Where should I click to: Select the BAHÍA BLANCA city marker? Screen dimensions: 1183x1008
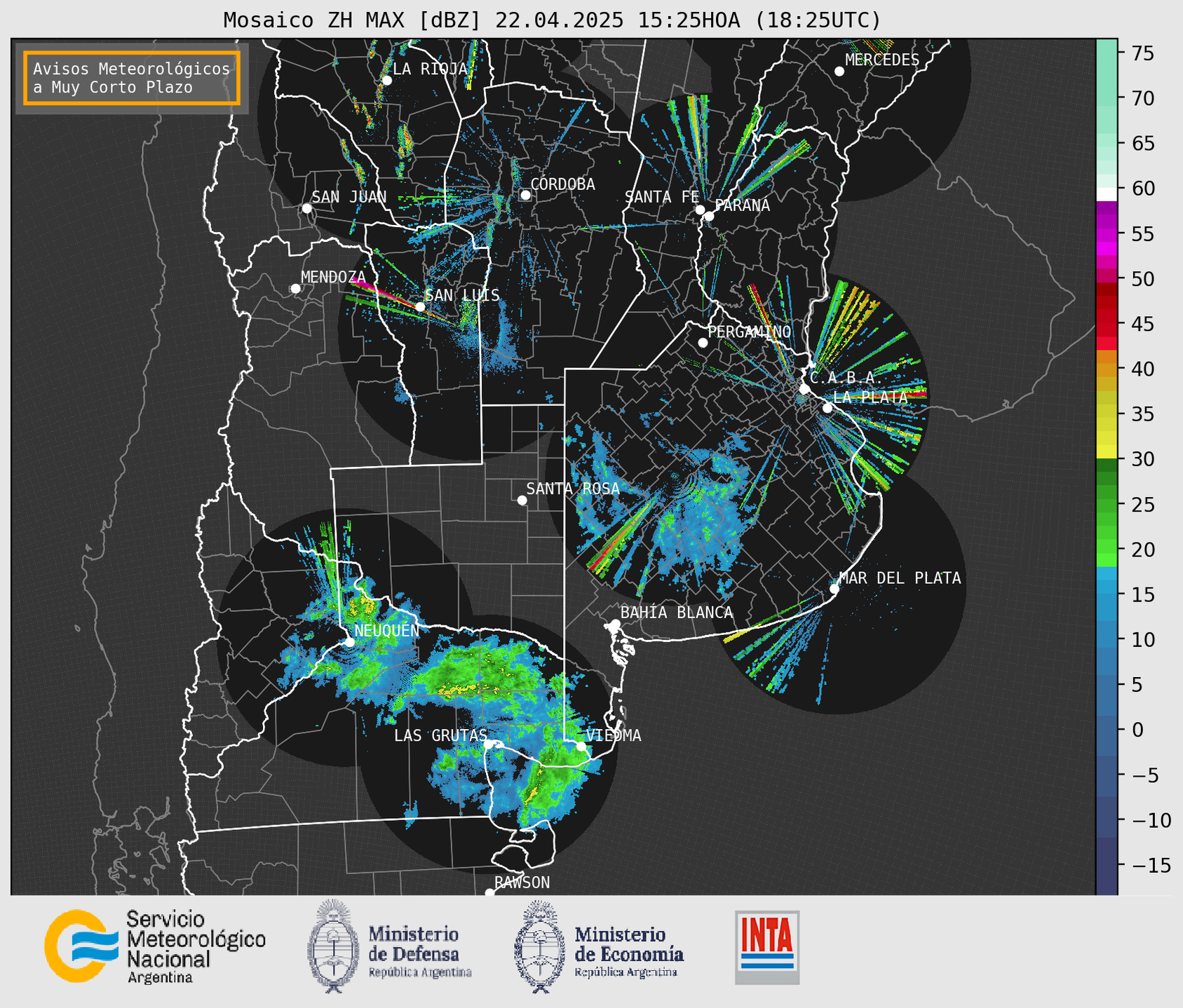pyautogui.click(x=615, y=624)
